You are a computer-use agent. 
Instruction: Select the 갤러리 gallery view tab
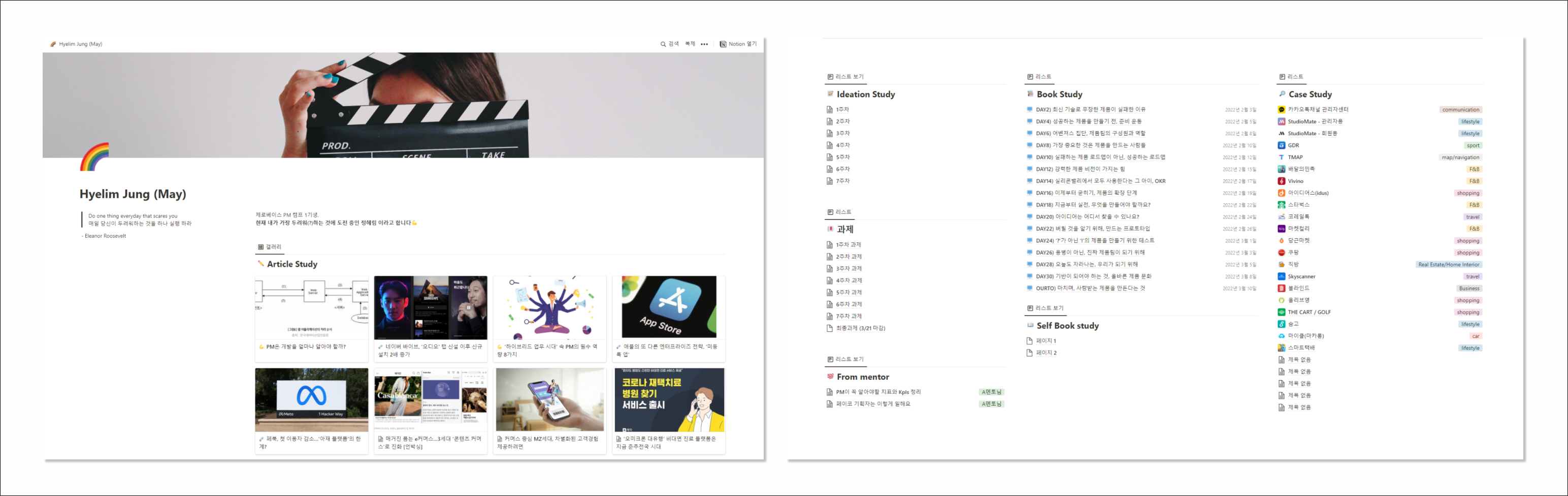click(x=270, y=247)
